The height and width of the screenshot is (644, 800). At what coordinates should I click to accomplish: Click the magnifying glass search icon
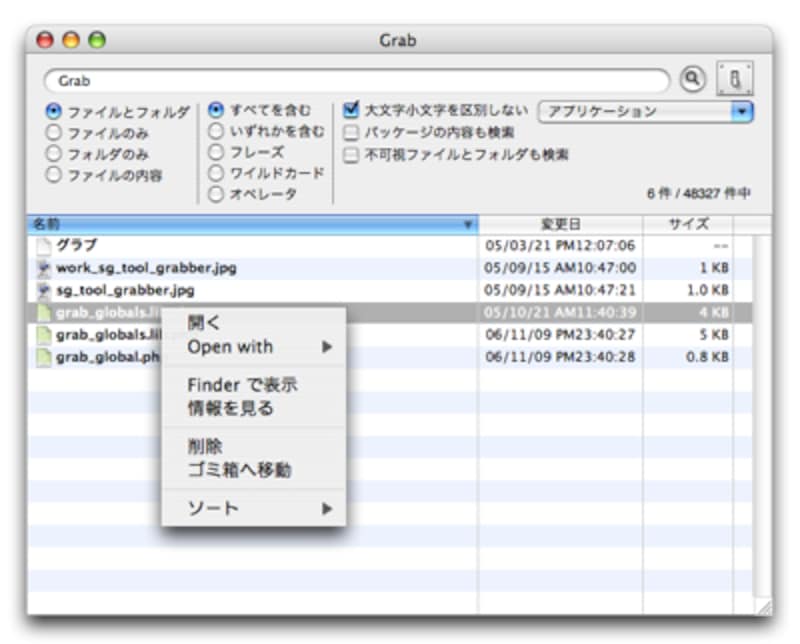click(x=693, y=79)
